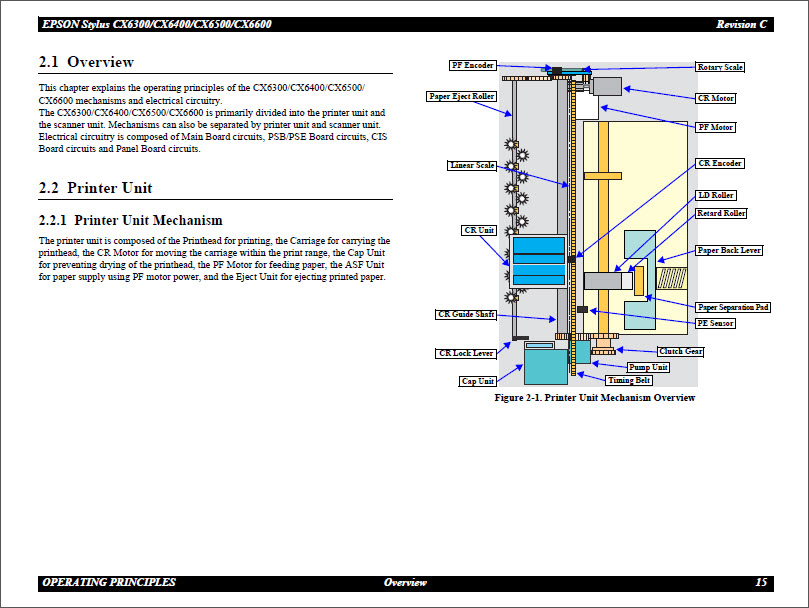The width and height of the screenshot is (809, 608).
Task: Click the PE Sensor label
Action: point(716,323)
